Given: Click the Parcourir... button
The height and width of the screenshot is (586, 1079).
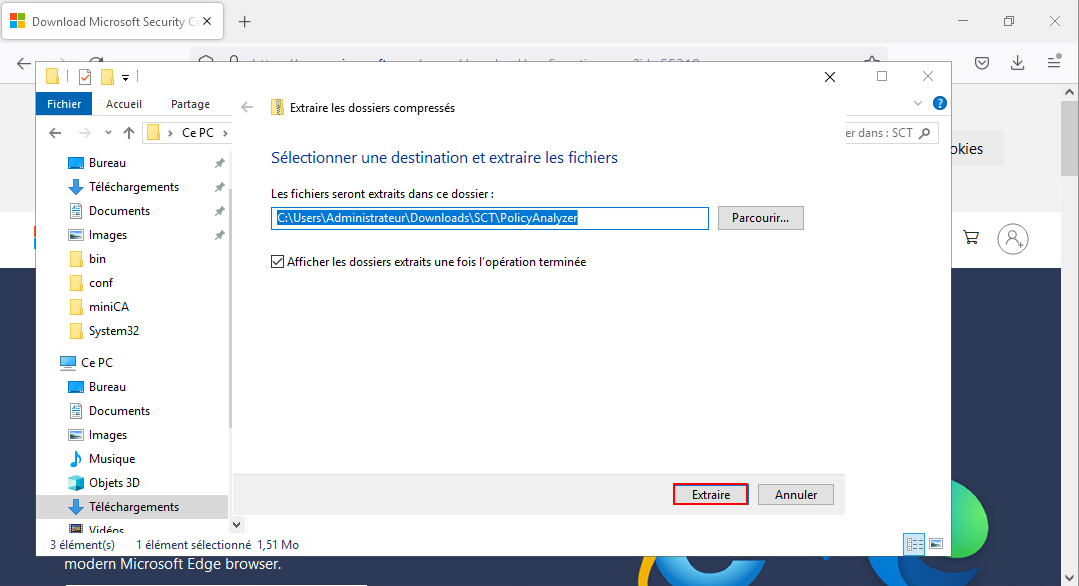Looking at the screenshot, I should [x=760, y=218].
